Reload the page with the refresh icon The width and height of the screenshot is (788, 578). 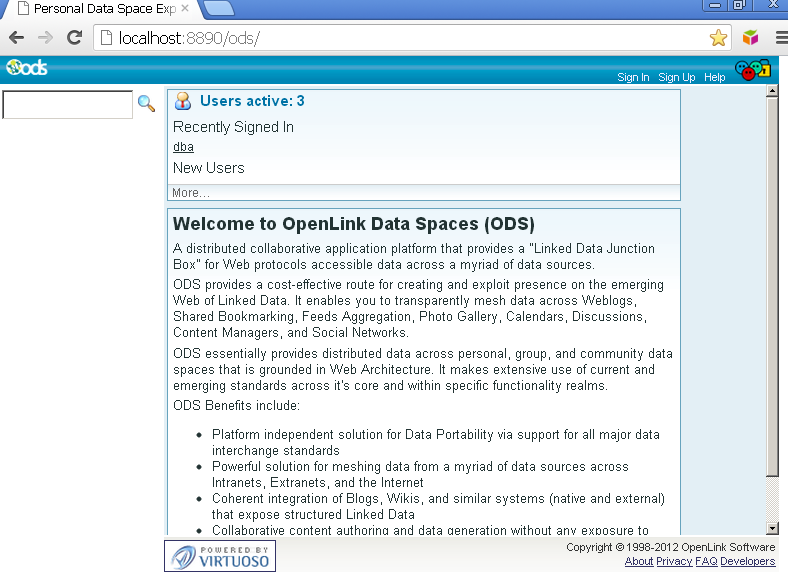[x=75, y=38]
